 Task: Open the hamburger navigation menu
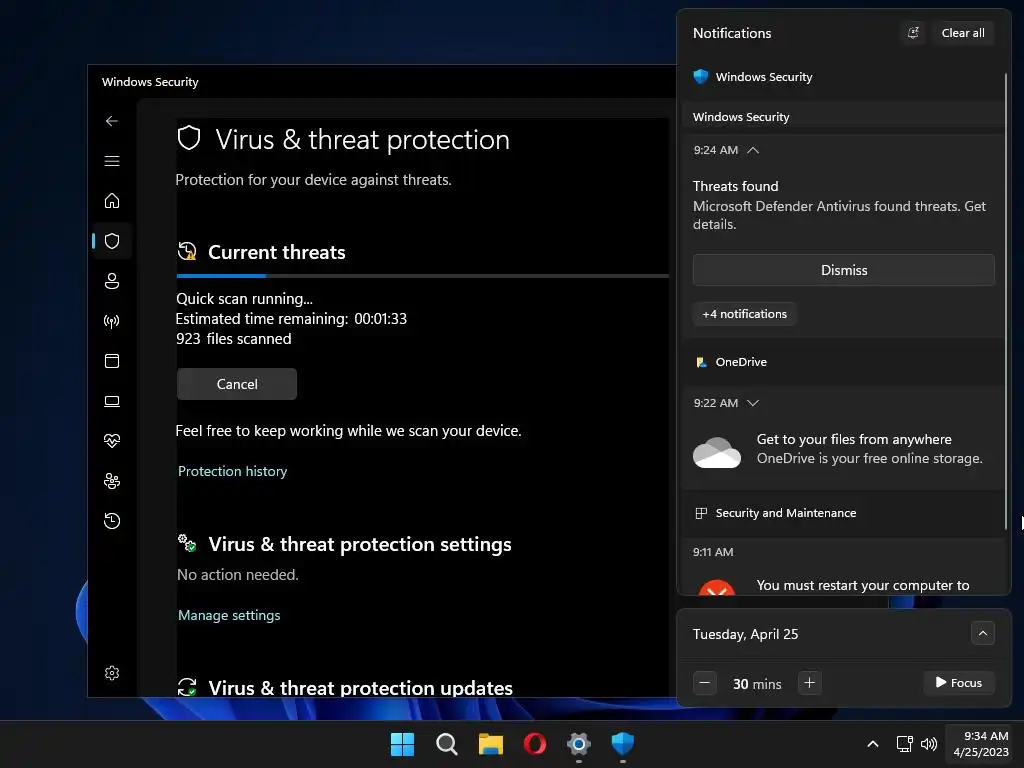click(112, 161)
